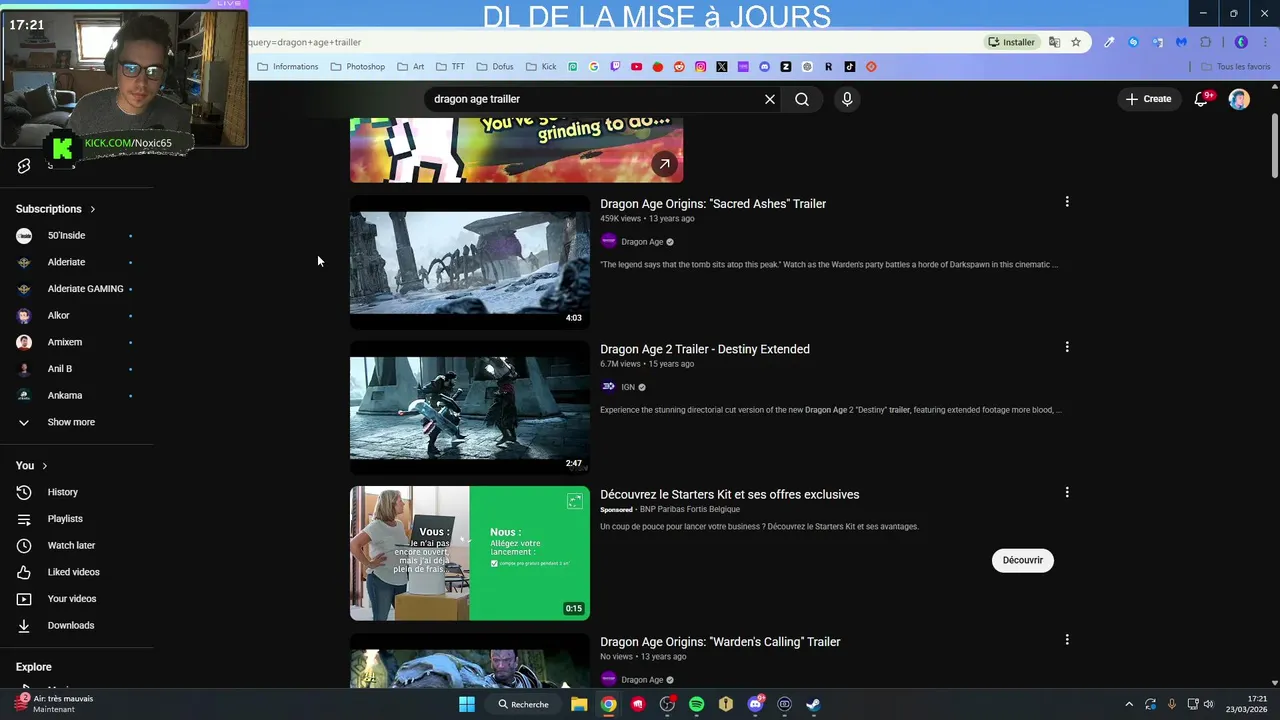Open the Chrome extensions puzzle icon
Screen dimensions: 1280x720
(1205, 42)
